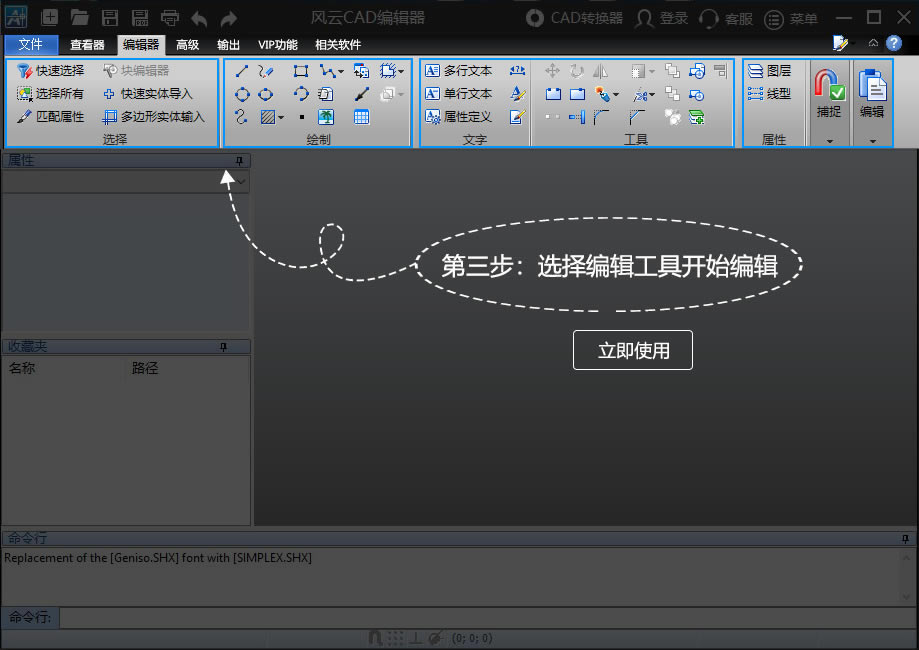Click the Table insert icon in 绘制 panel
Screen dimensions: 919x650
point(361,117)
